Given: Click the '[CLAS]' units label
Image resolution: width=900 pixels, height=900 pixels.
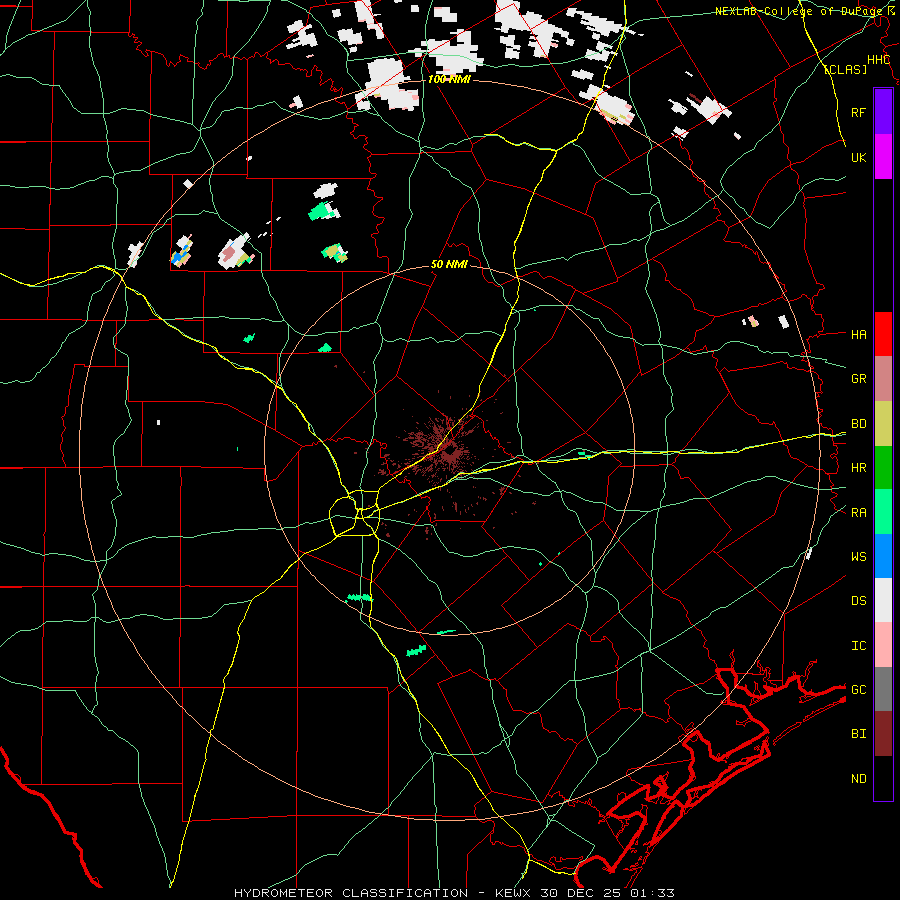Looking at the screenshot, I should [x=845, y=69].
